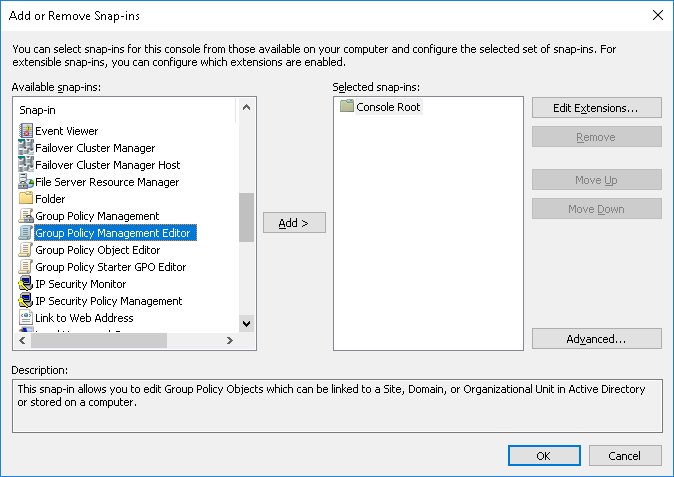Open Edit Extensions dialog

596,107
